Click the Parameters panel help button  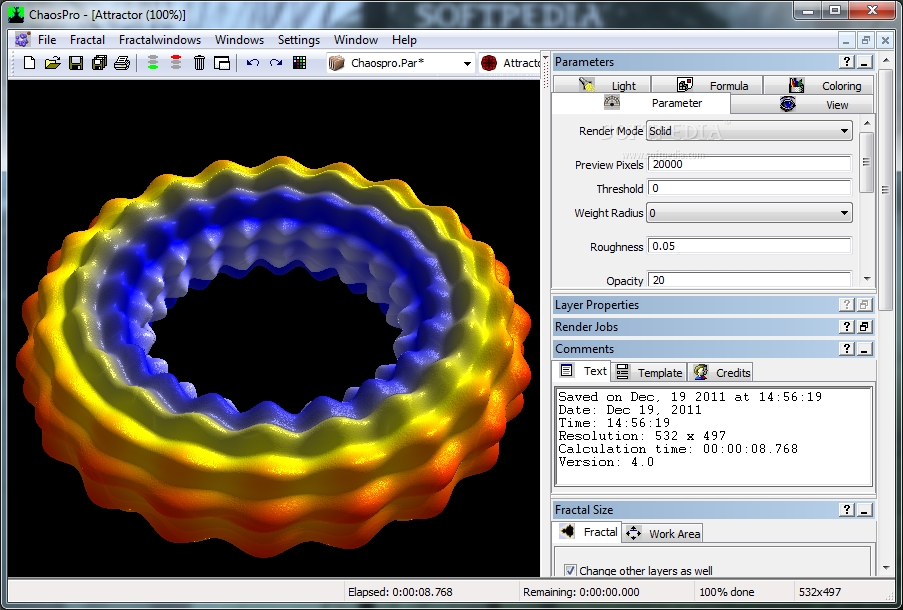(x=847, y=62)
